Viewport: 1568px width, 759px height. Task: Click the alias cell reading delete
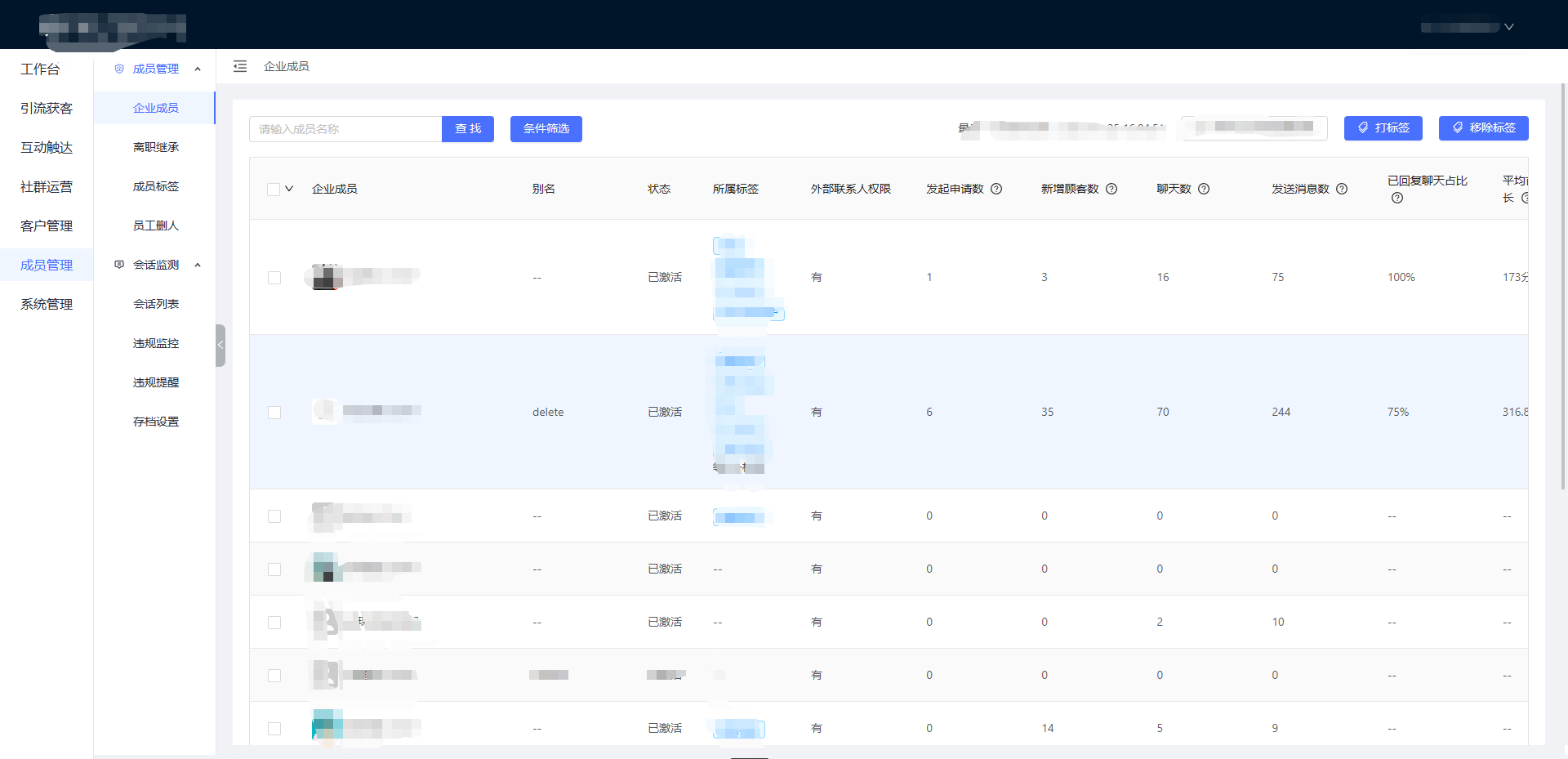click(548, 412)
